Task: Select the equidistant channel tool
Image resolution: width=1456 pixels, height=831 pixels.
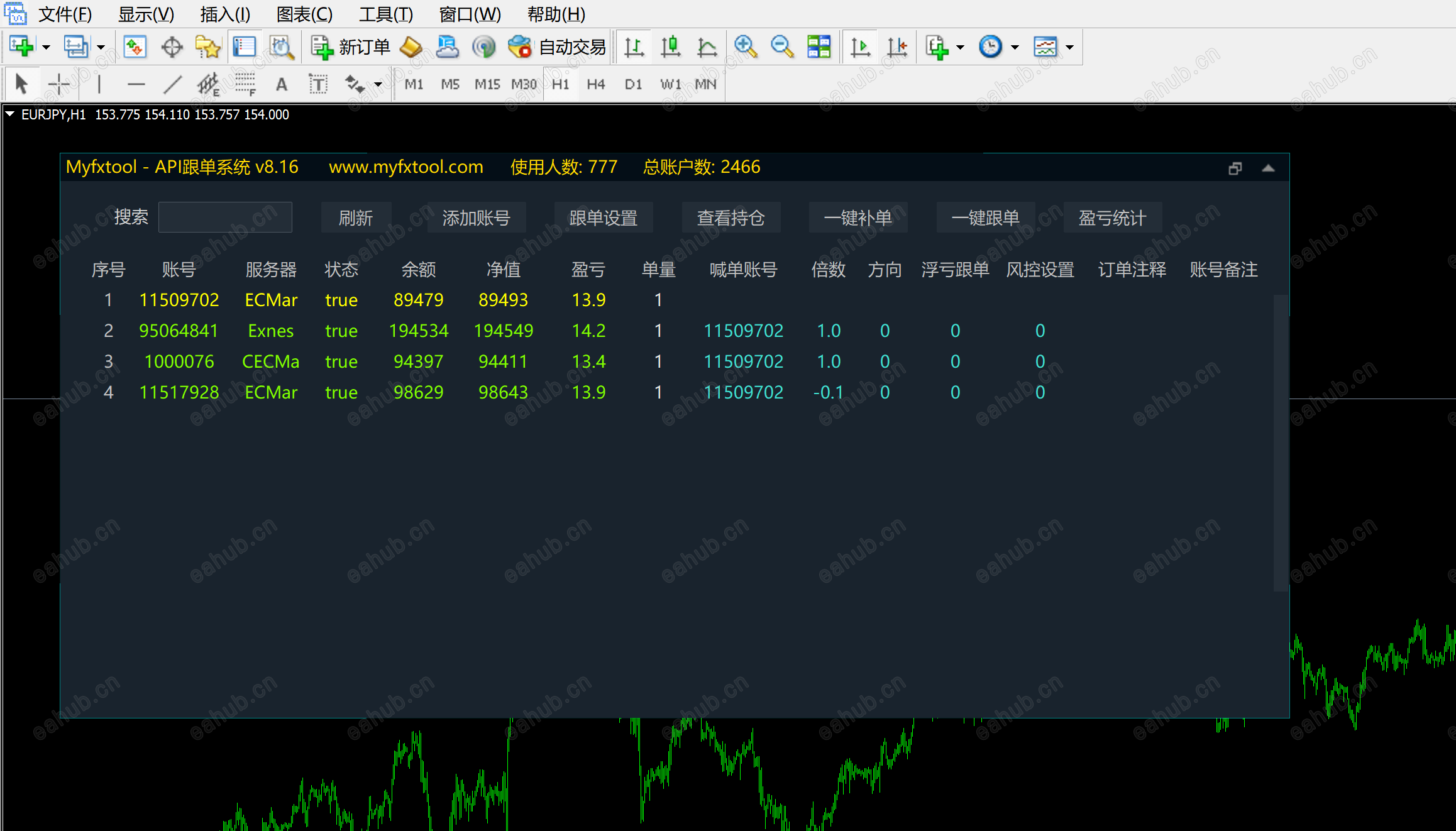Action: (x=208, y=84)
